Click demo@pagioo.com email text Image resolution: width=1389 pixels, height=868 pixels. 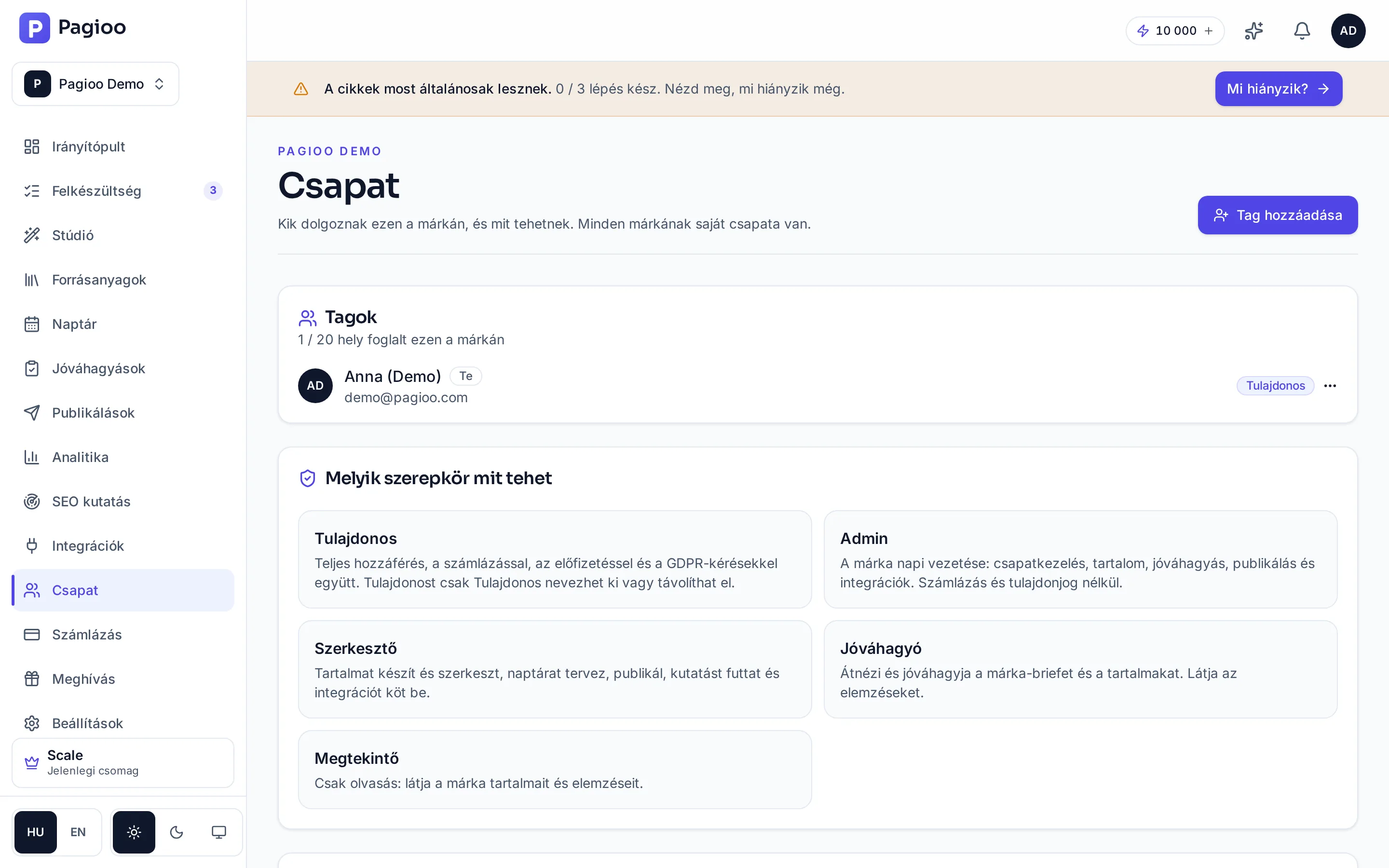click(406, 397)
